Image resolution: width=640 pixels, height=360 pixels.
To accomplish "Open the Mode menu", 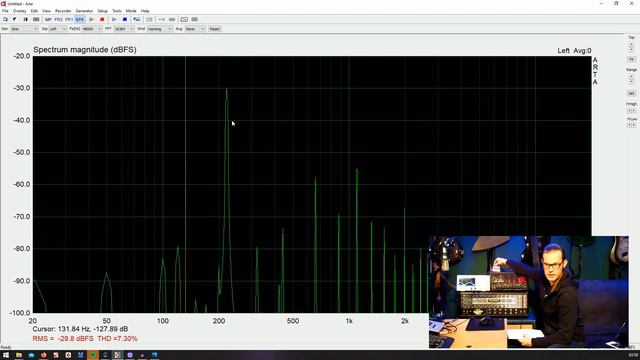I will [x=131, y=11].
